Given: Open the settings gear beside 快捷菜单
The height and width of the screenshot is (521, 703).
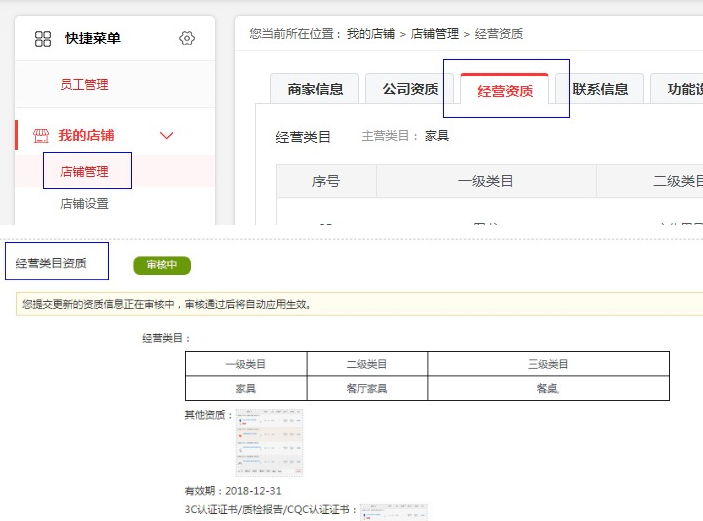Looking at the screenshot, I should tap(186, 39).
